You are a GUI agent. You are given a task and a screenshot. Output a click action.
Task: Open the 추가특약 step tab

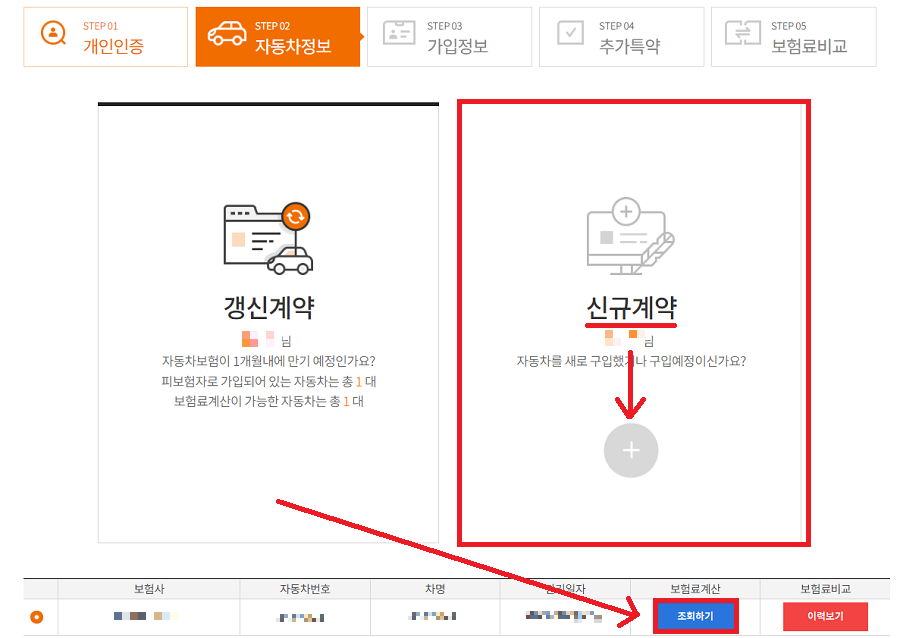pos(622,37)
